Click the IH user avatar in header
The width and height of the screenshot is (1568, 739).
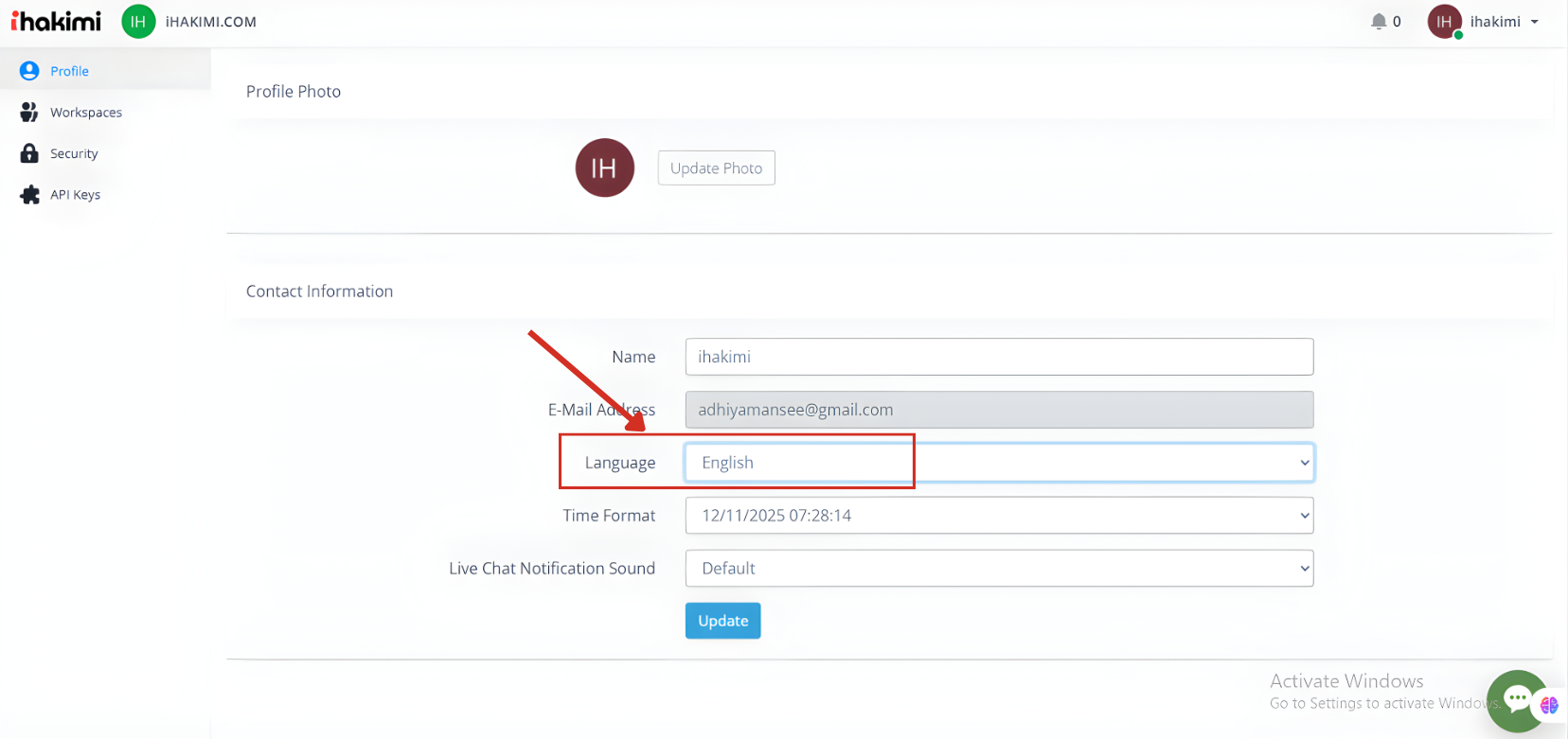pyautogui.click(x=1444, y=22)
